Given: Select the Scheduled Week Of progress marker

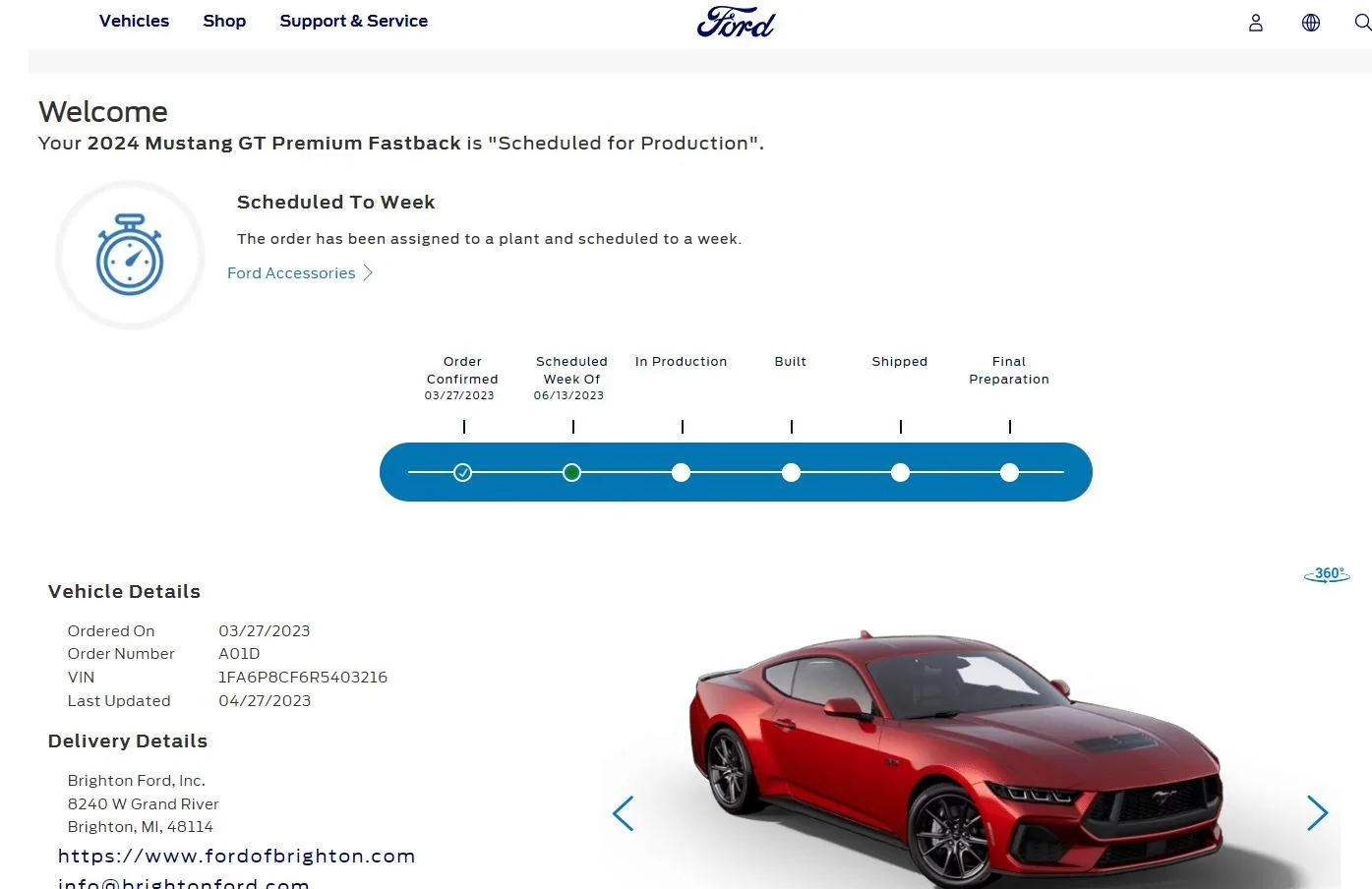Looking at the screenshot, I should (571, 473).
